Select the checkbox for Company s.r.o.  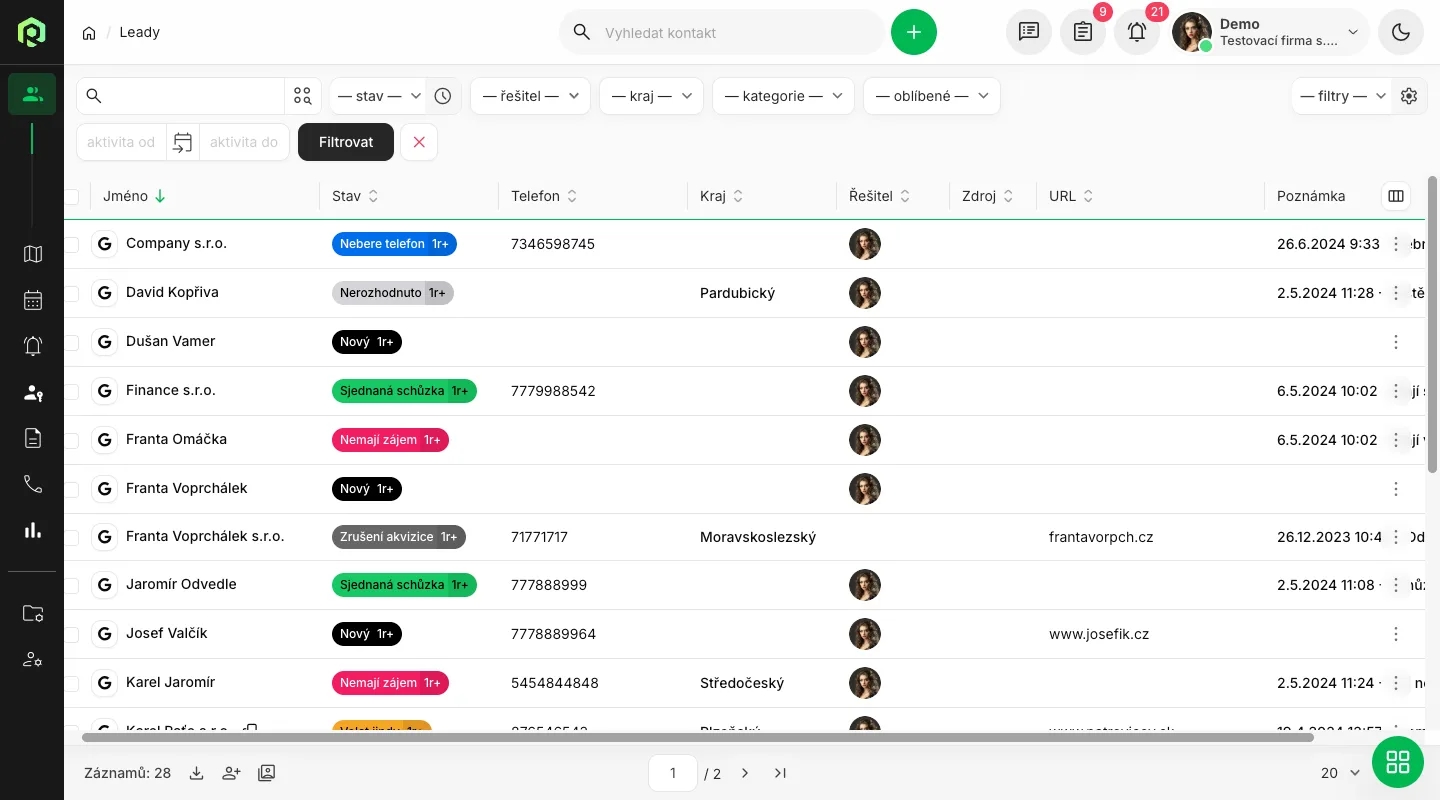pyautogui.click(x=72, y=244)
